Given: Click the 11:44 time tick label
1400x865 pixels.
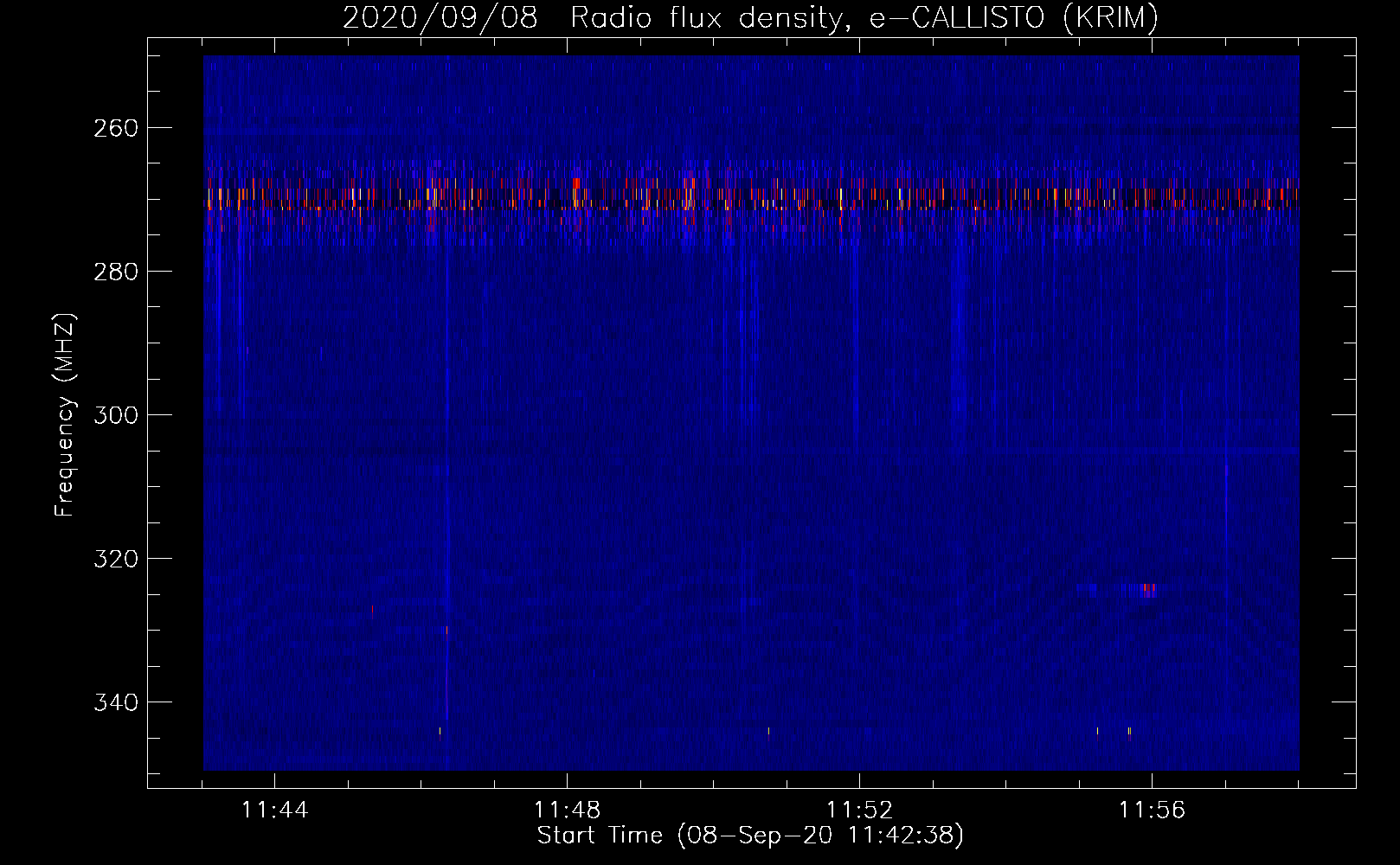Looking at the screenshot, I should [274, 811].
